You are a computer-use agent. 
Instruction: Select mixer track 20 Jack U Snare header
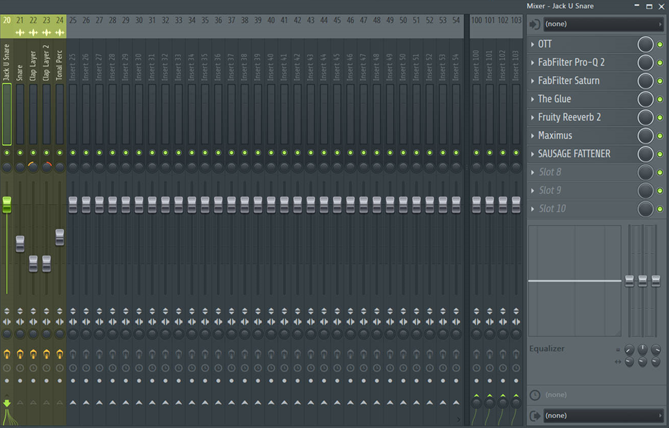coord(7,26)
